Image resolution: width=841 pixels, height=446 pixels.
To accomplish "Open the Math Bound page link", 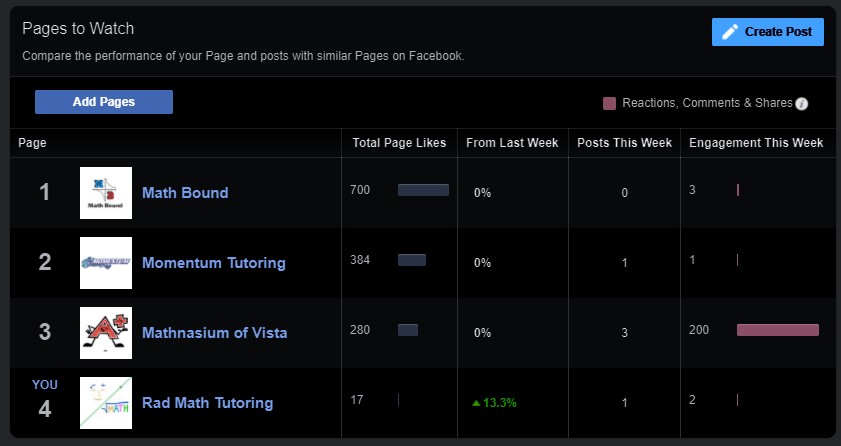I will [185, 192].
